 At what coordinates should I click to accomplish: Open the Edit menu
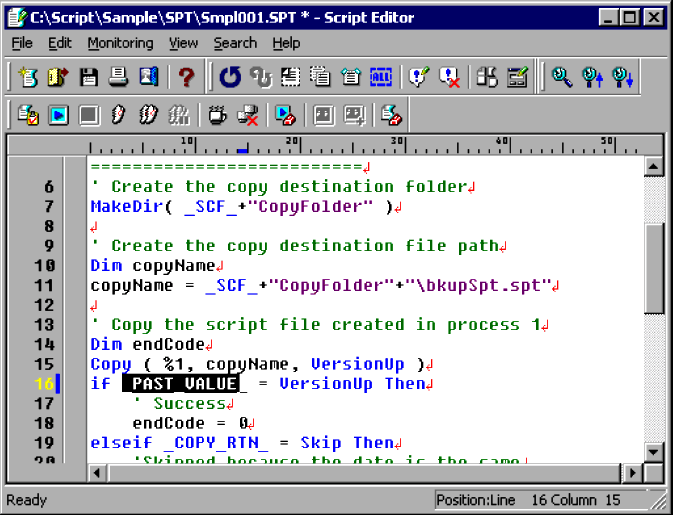(x=60, y=43)
